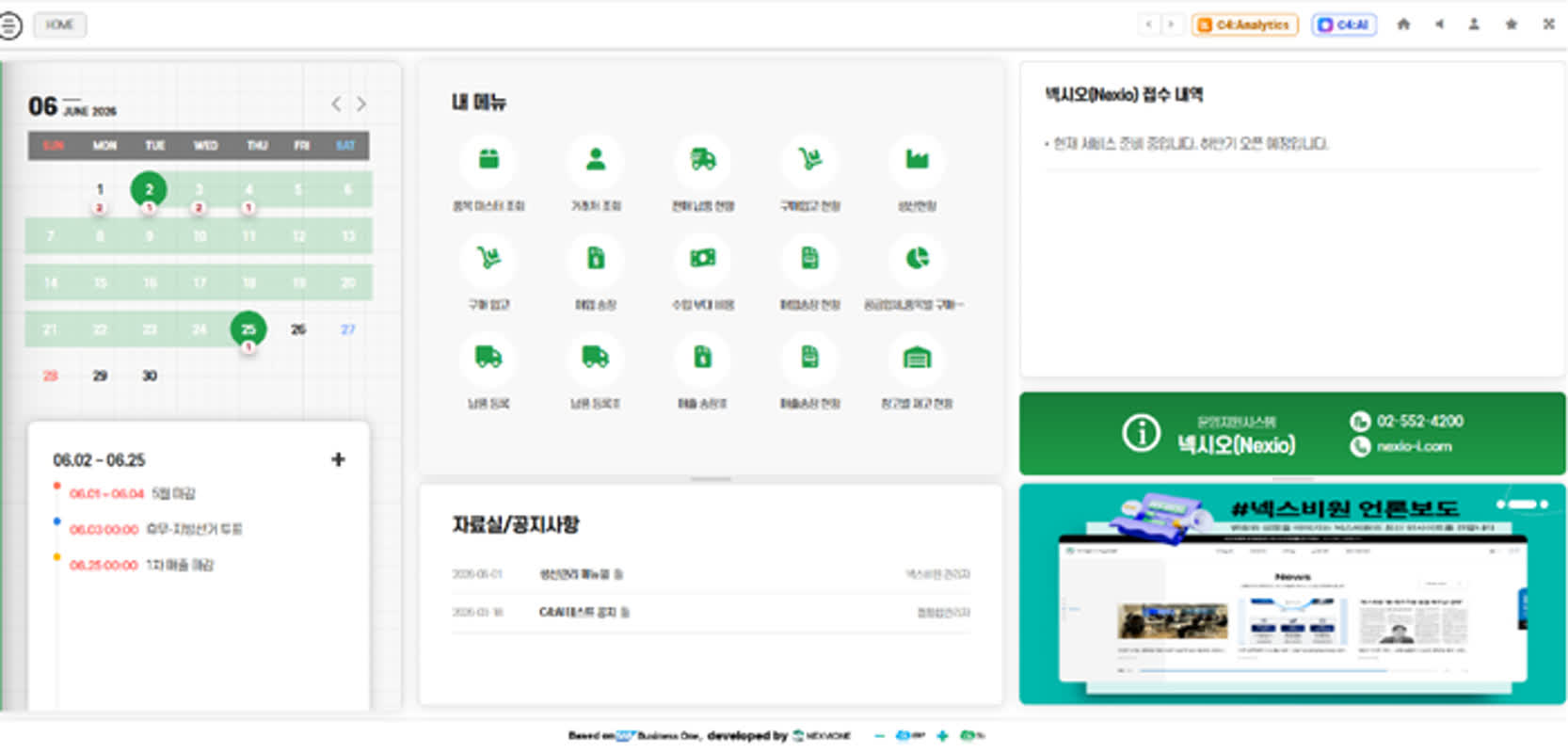The height and width of the screenshot is (753, 1568).
Task: Open the 06.01 - 06.04 schedule entry
Action: pyautogui.click(x=132, y=493)
